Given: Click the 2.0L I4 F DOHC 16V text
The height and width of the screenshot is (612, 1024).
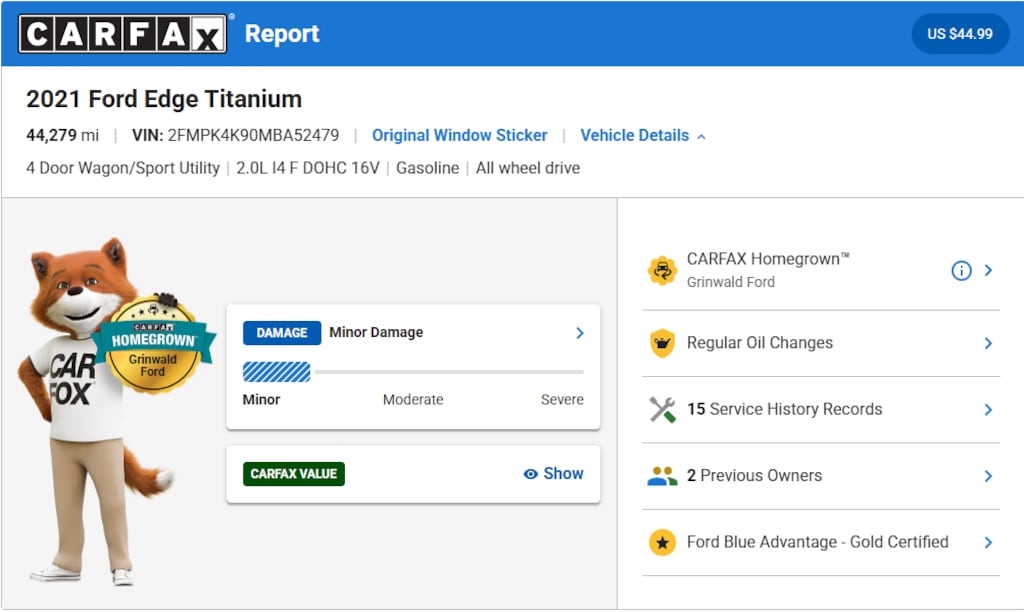Looking at the screenshot, I should (x=308, y=168).
